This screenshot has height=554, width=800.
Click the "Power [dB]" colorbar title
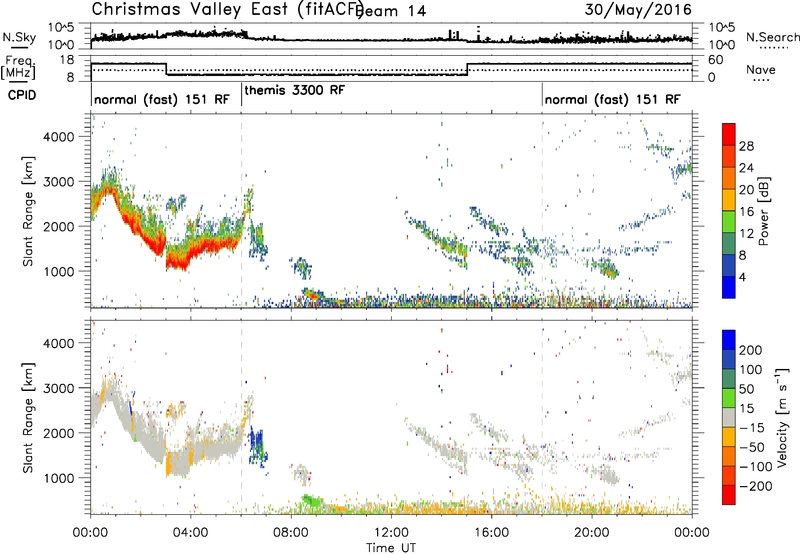point(763,211)
